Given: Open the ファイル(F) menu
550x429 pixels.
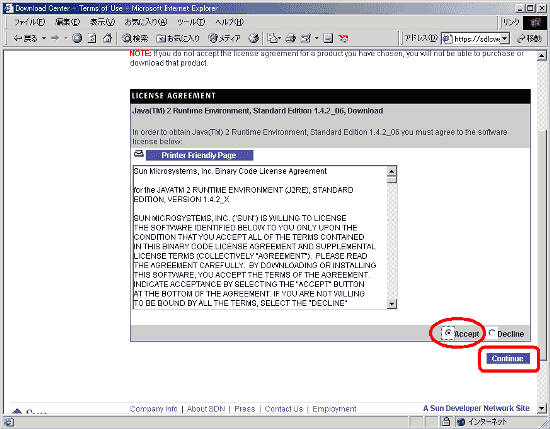Looking at the screenshot, I should point(29,22).
